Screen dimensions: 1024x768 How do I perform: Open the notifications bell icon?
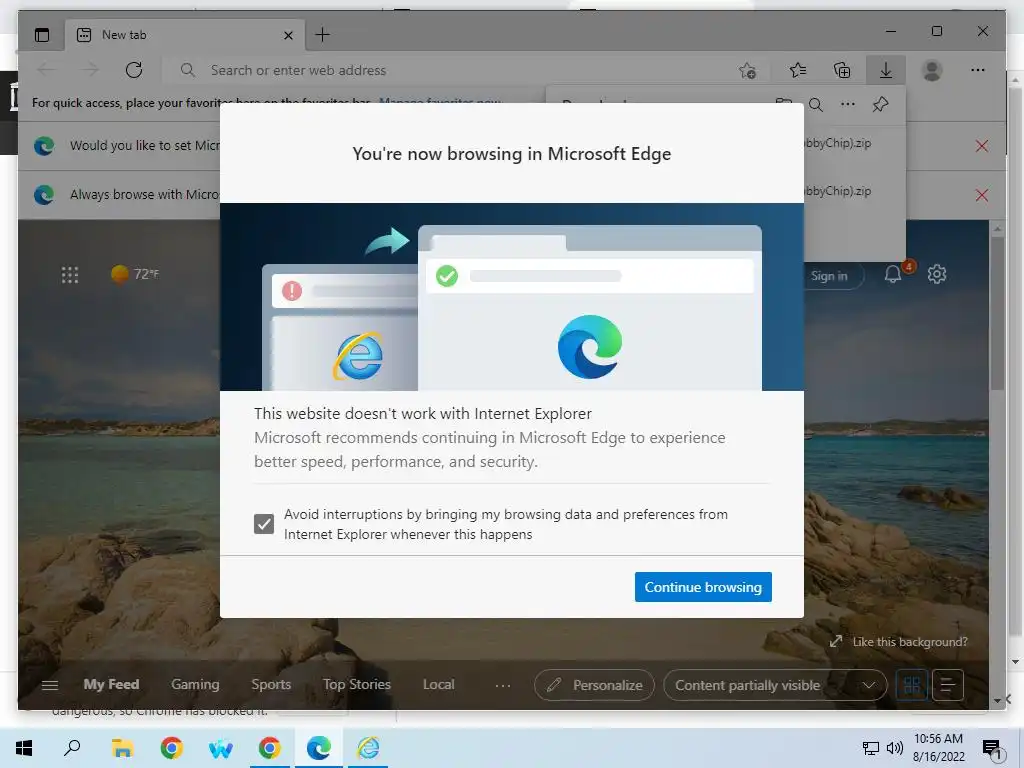coord(893,274)
